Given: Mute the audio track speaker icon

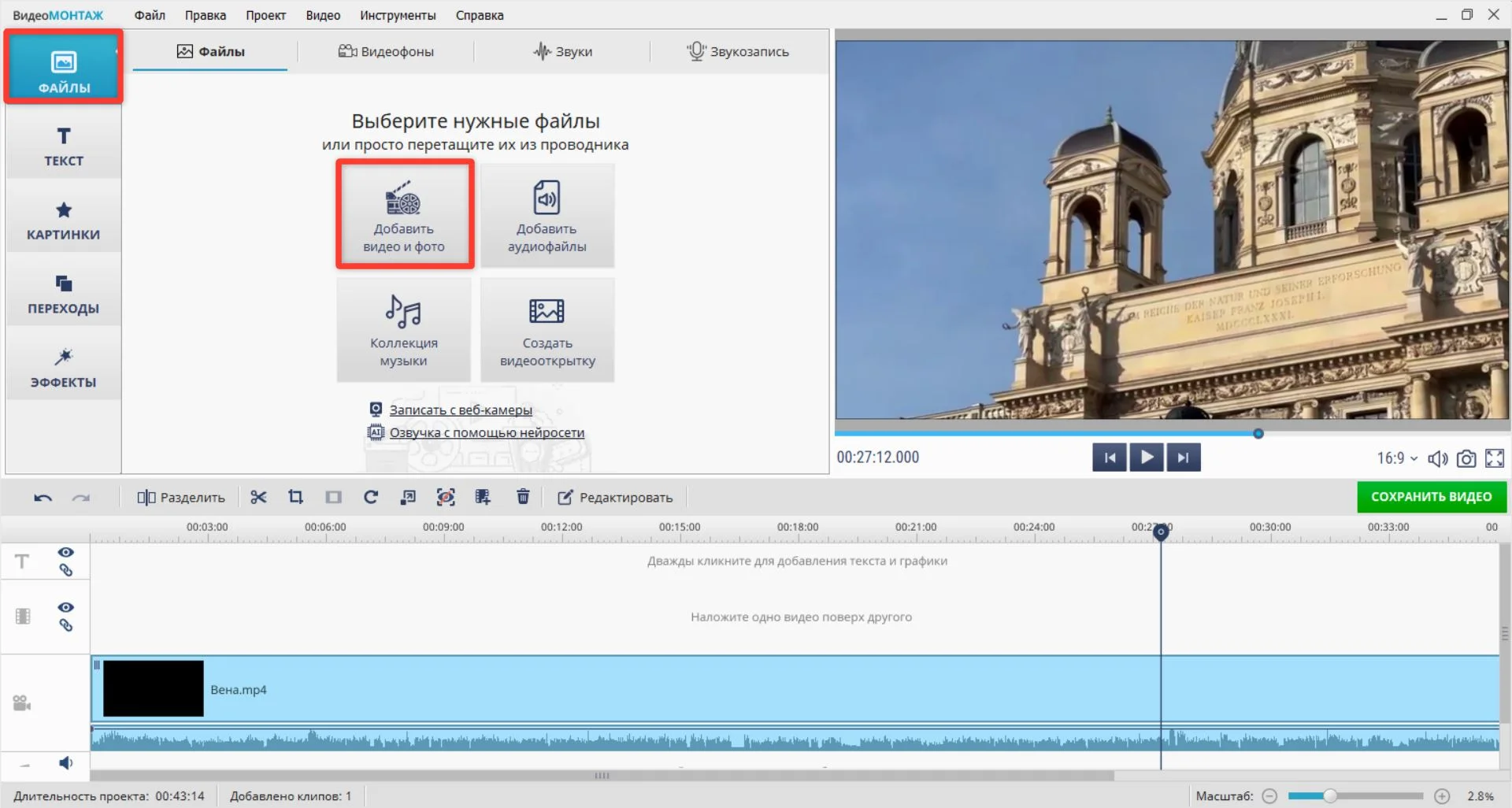Looking at the screenshot, I should tap(66, 762).
